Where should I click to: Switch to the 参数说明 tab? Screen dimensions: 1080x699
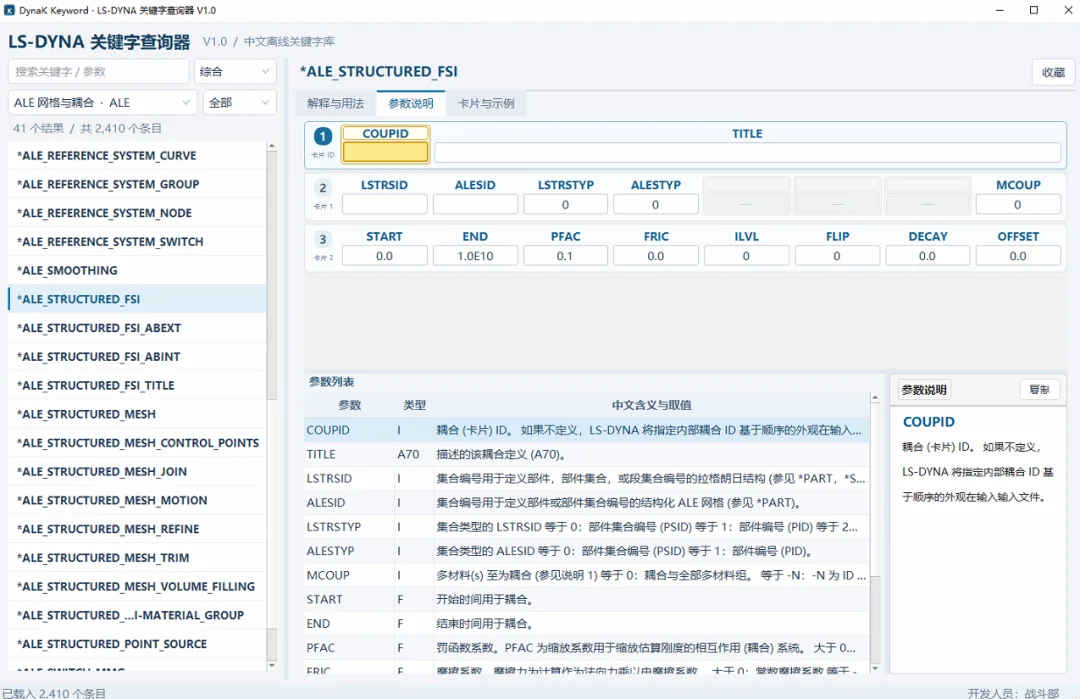click(411, 103)
